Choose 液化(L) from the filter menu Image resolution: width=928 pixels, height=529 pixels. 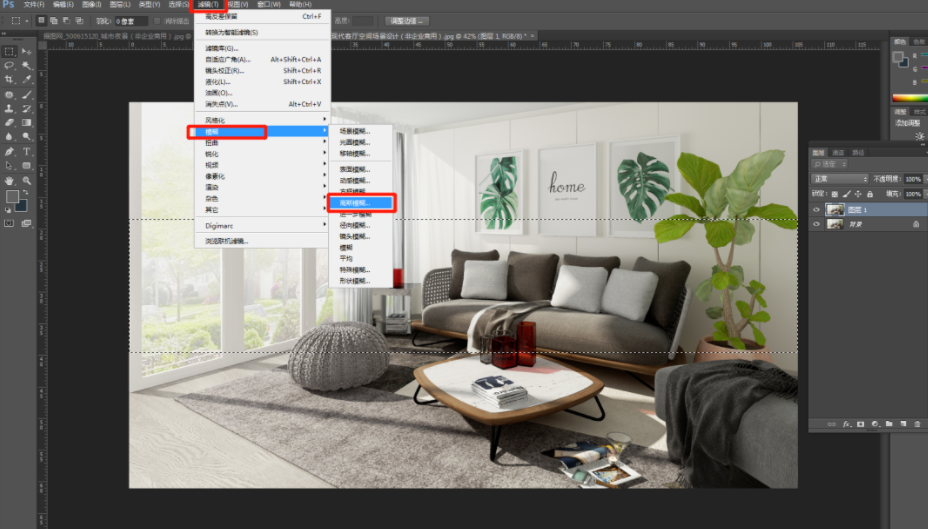(262, 82)
